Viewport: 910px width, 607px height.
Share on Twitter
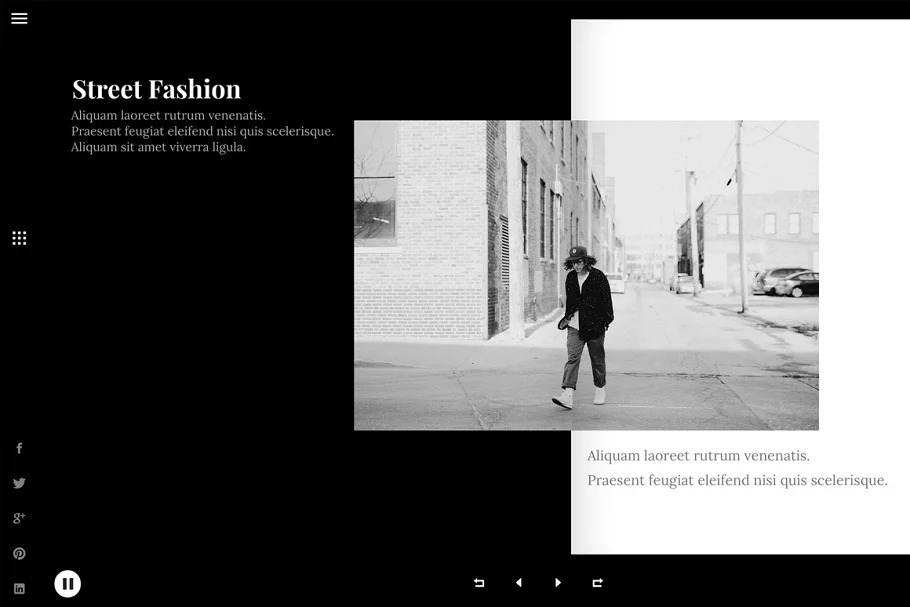[x=19, y=483]
